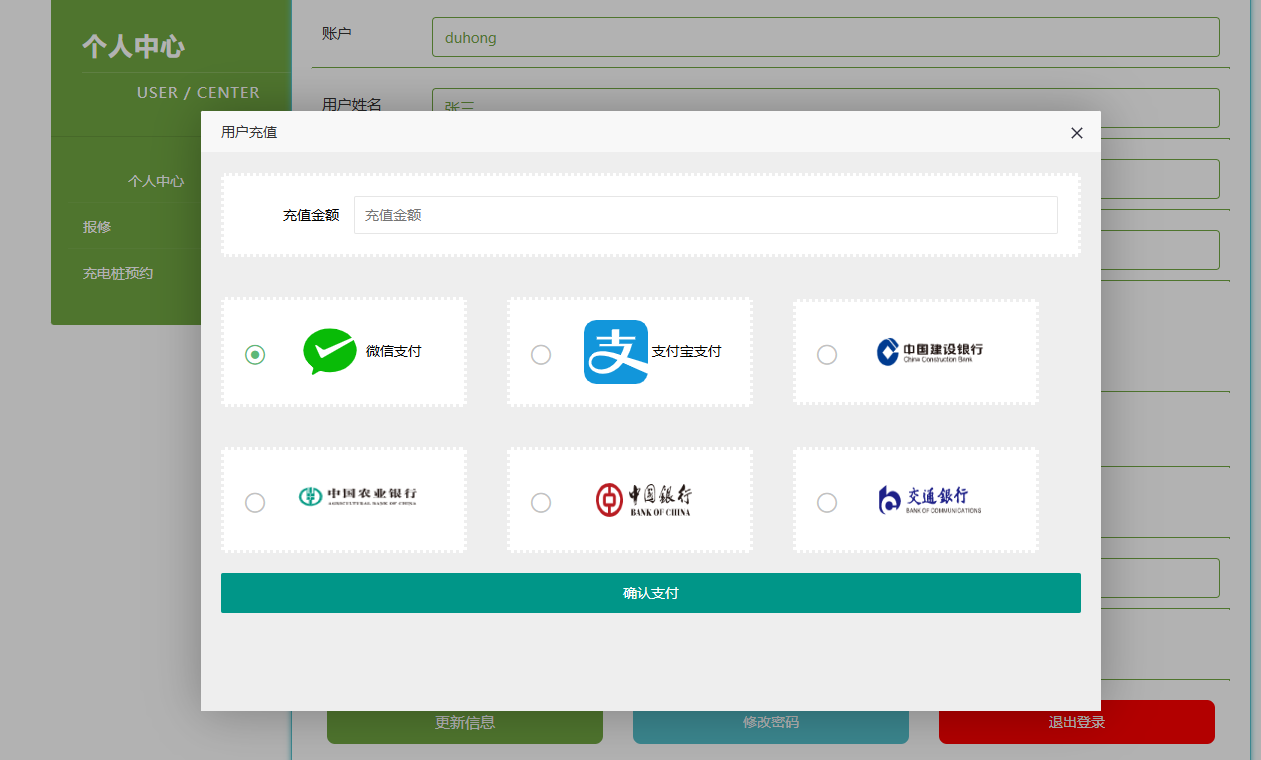The height and width of the screenshot is (760, 1261).
Task: Click the 更新信息 button behind the dialog
Action: pos(465,727)
